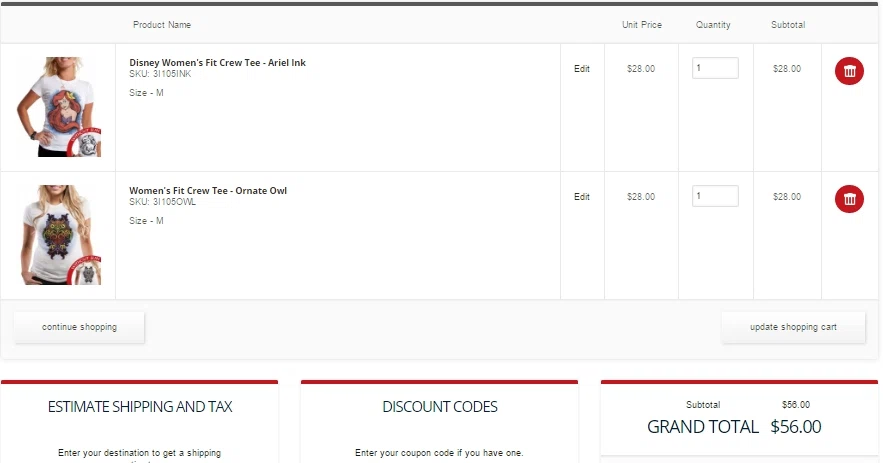The height and width of the screenshot is (463, 883).
Task: Click the continue shopping button
Action: (79, 327)
